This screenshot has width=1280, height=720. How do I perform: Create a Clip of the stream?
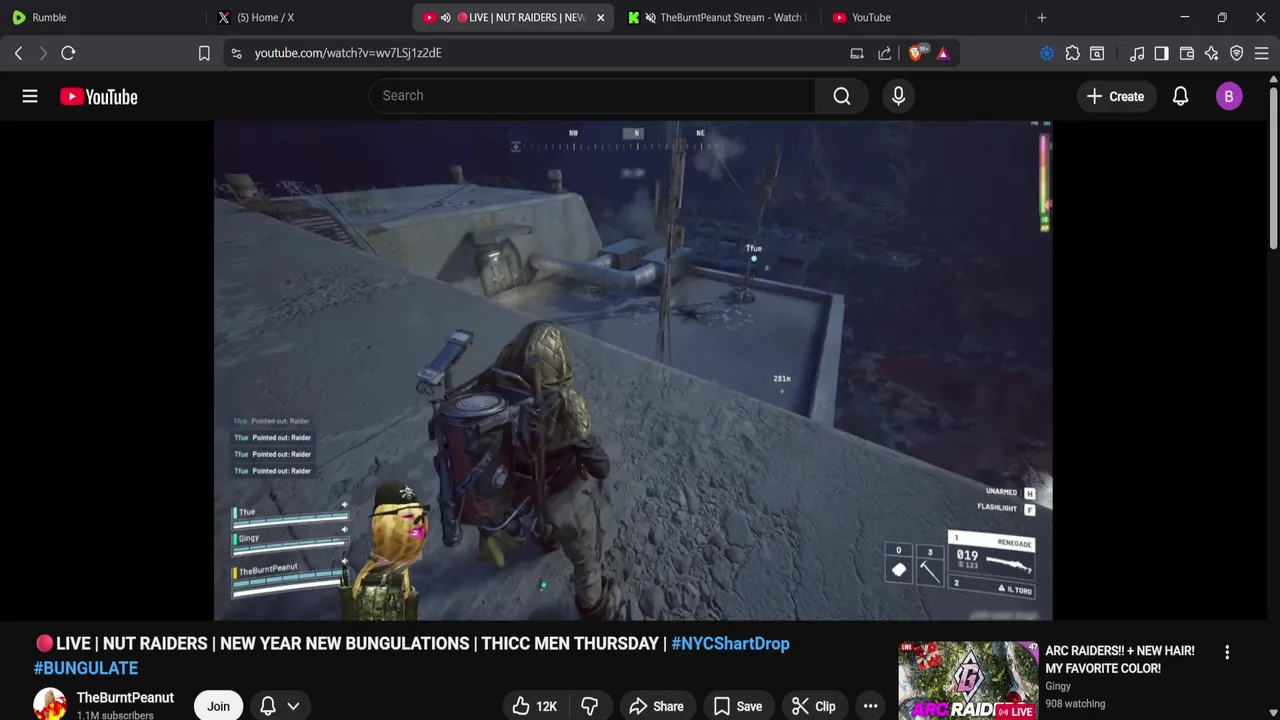click(813, 706)
